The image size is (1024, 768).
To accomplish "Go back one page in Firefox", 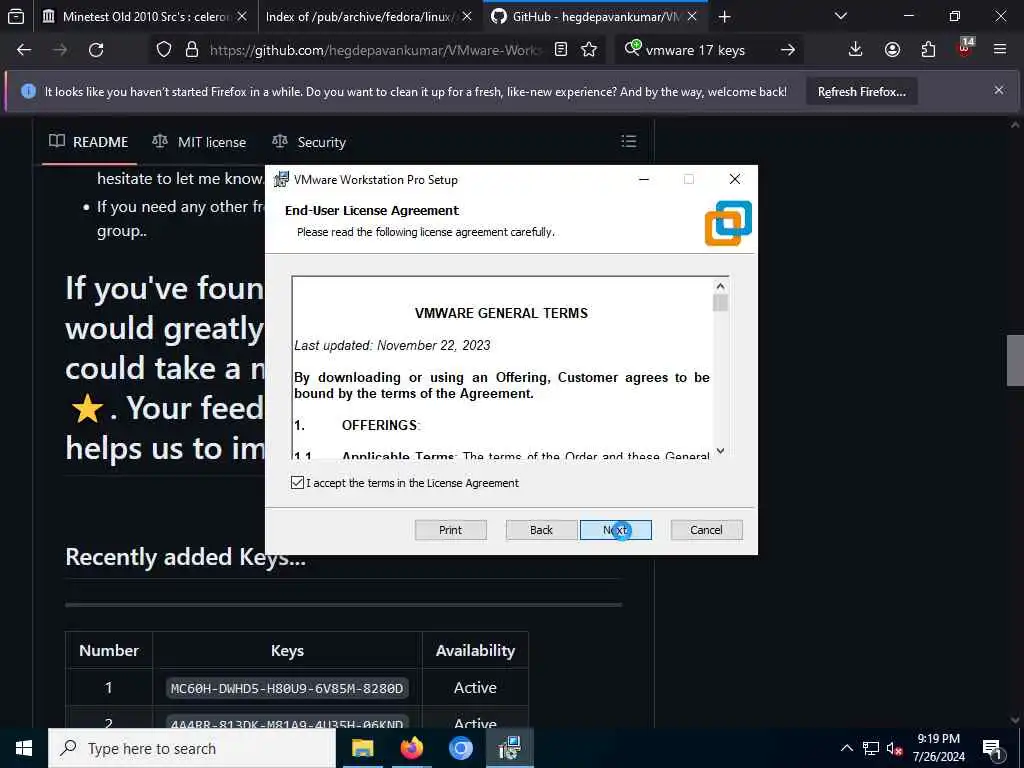I will point(24,50).
